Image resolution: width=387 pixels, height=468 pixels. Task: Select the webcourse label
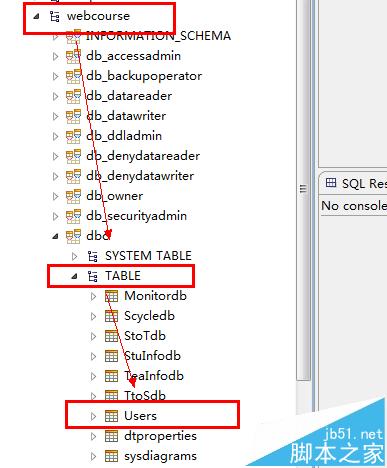pyautogui.click(x=98, y=16)
